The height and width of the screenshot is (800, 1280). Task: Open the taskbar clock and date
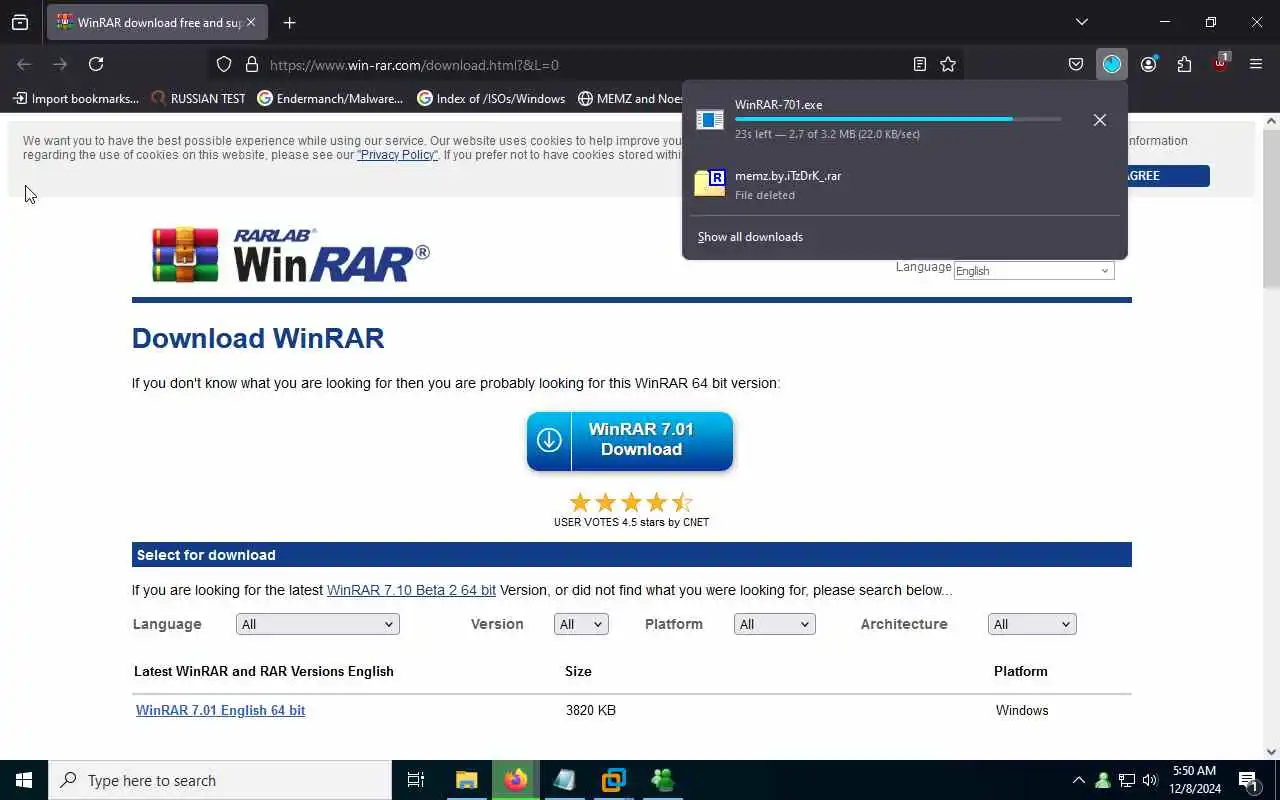pos(1195,780)
